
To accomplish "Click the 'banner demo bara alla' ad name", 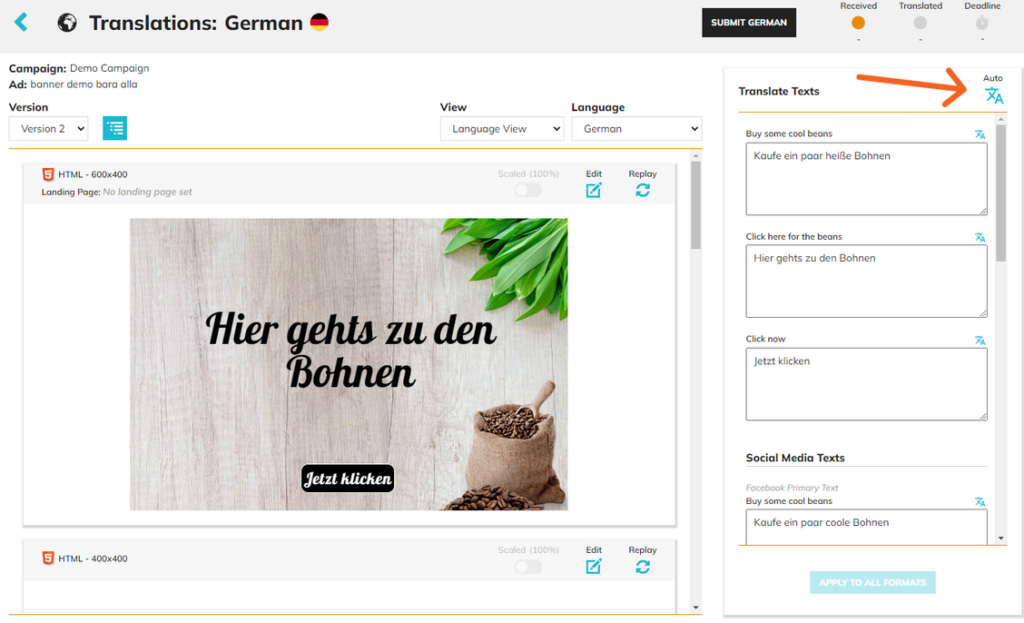I will [x=84, y=84].
